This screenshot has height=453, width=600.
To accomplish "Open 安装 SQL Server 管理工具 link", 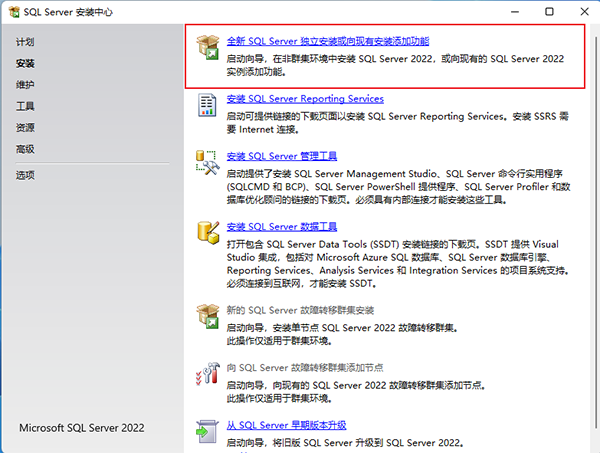I will [282, 156].
